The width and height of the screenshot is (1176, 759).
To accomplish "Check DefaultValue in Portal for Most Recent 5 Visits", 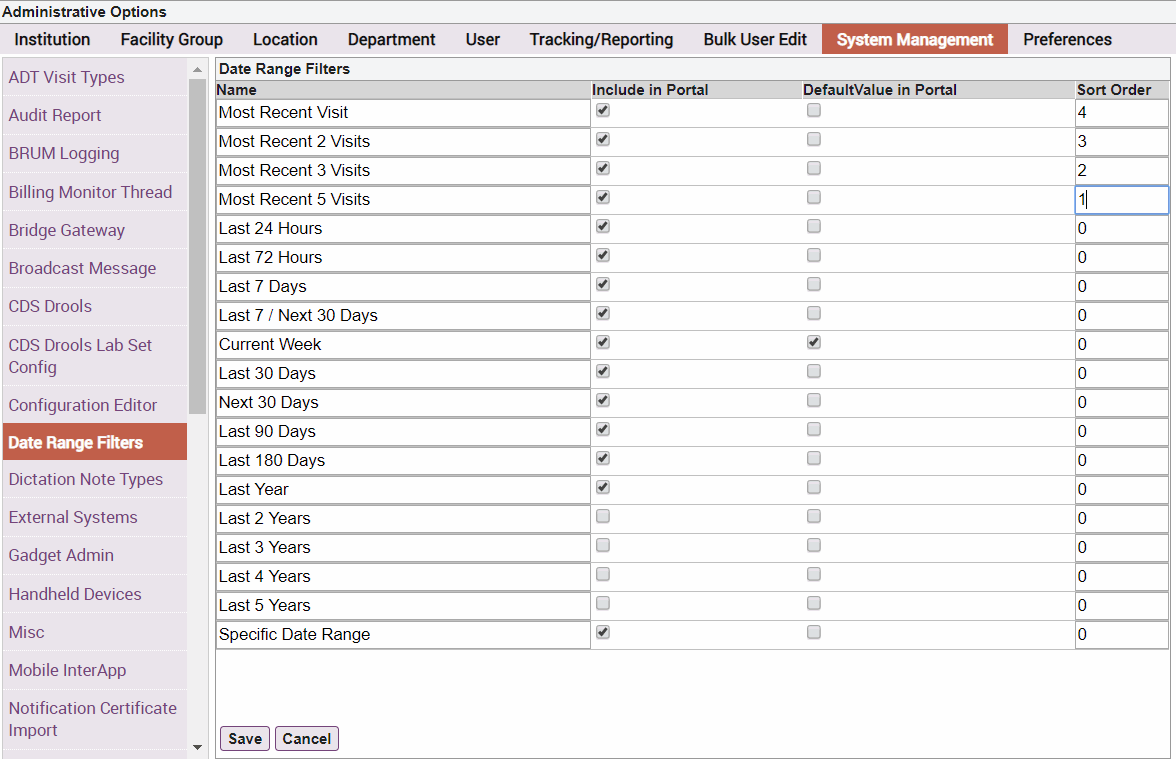I will [814, 197].
